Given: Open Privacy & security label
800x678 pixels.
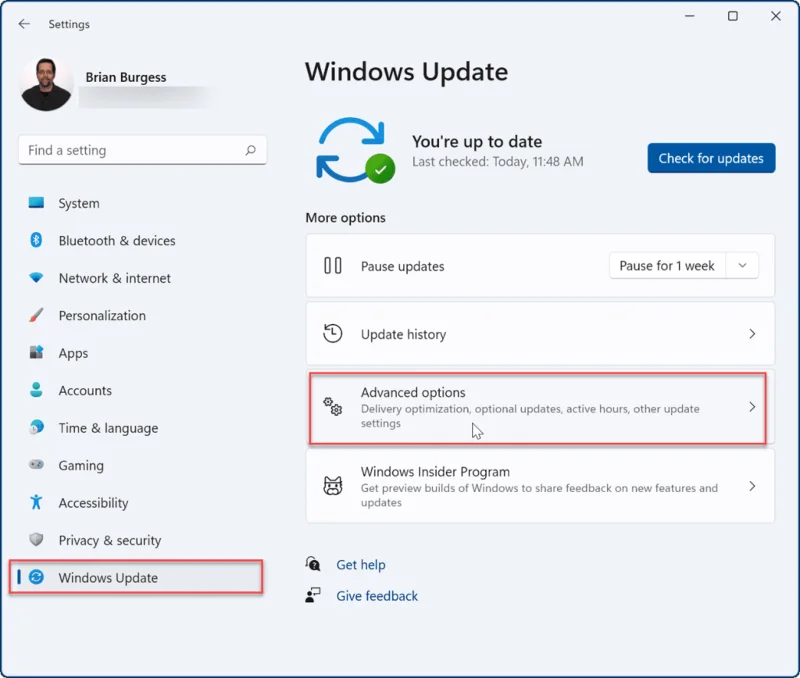Looking at the screenshot, I should 110,540.
